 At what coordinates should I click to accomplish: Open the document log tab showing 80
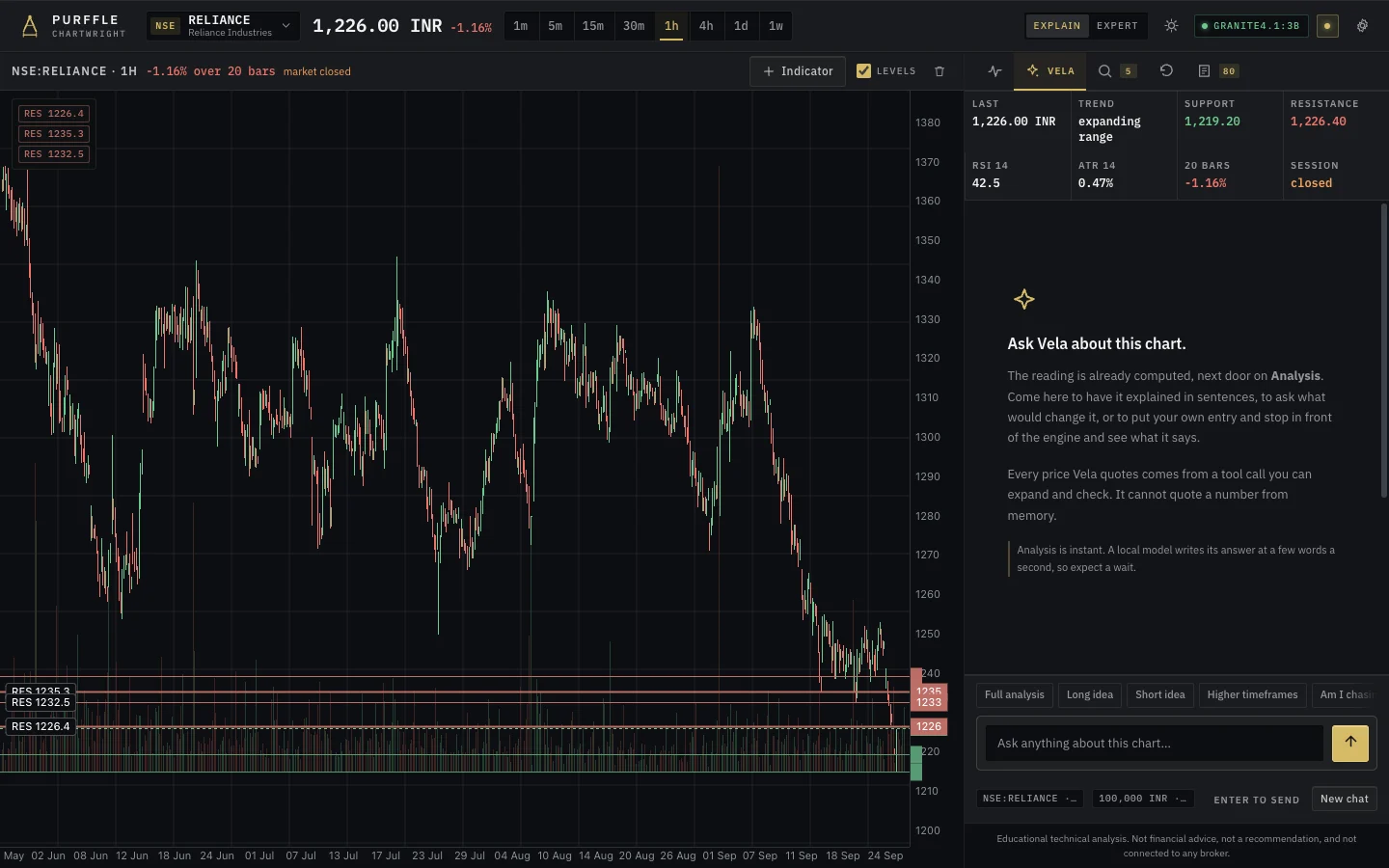1218,71
